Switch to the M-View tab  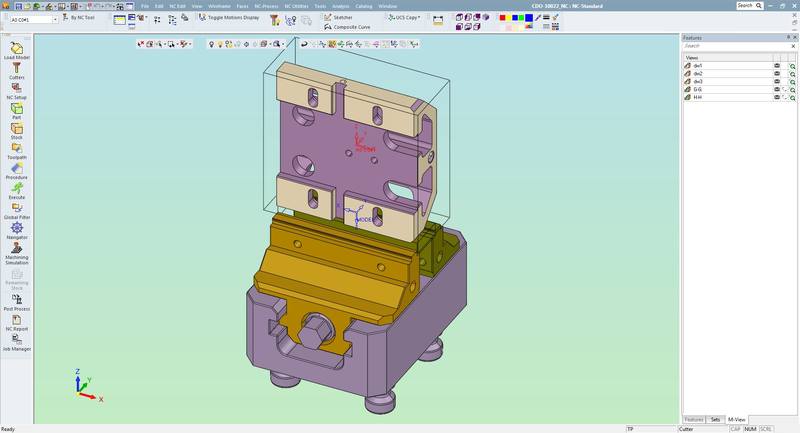[x=736, y=419]
